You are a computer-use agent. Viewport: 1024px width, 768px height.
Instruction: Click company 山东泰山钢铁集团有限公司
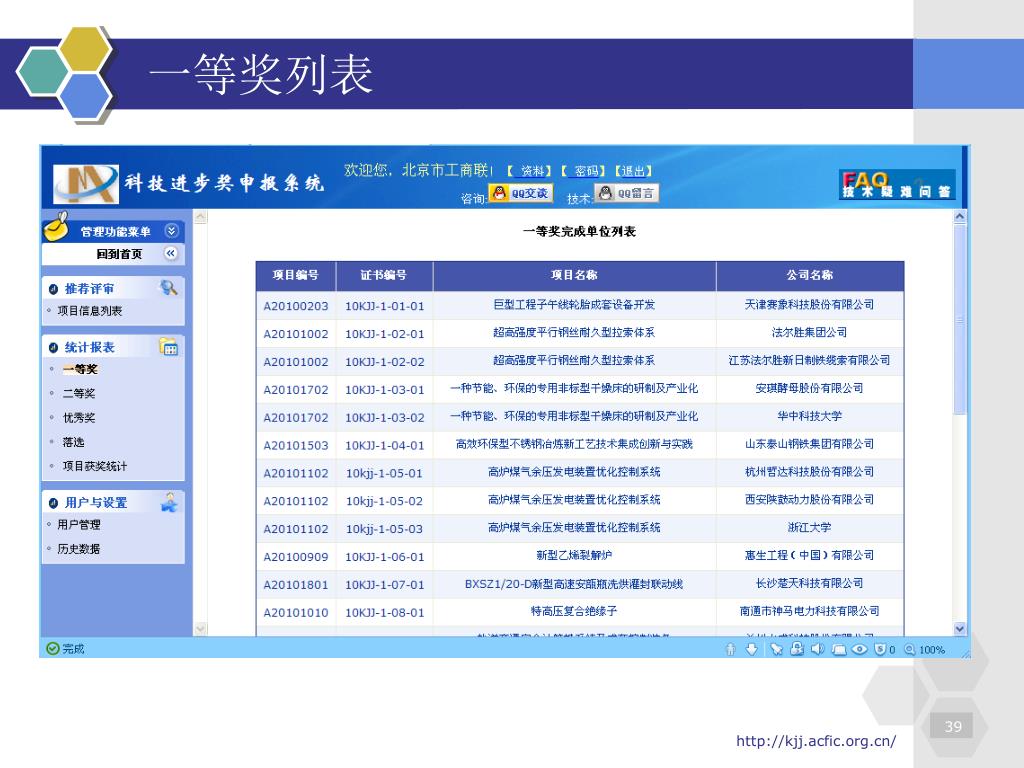click(x=809, y=444)
